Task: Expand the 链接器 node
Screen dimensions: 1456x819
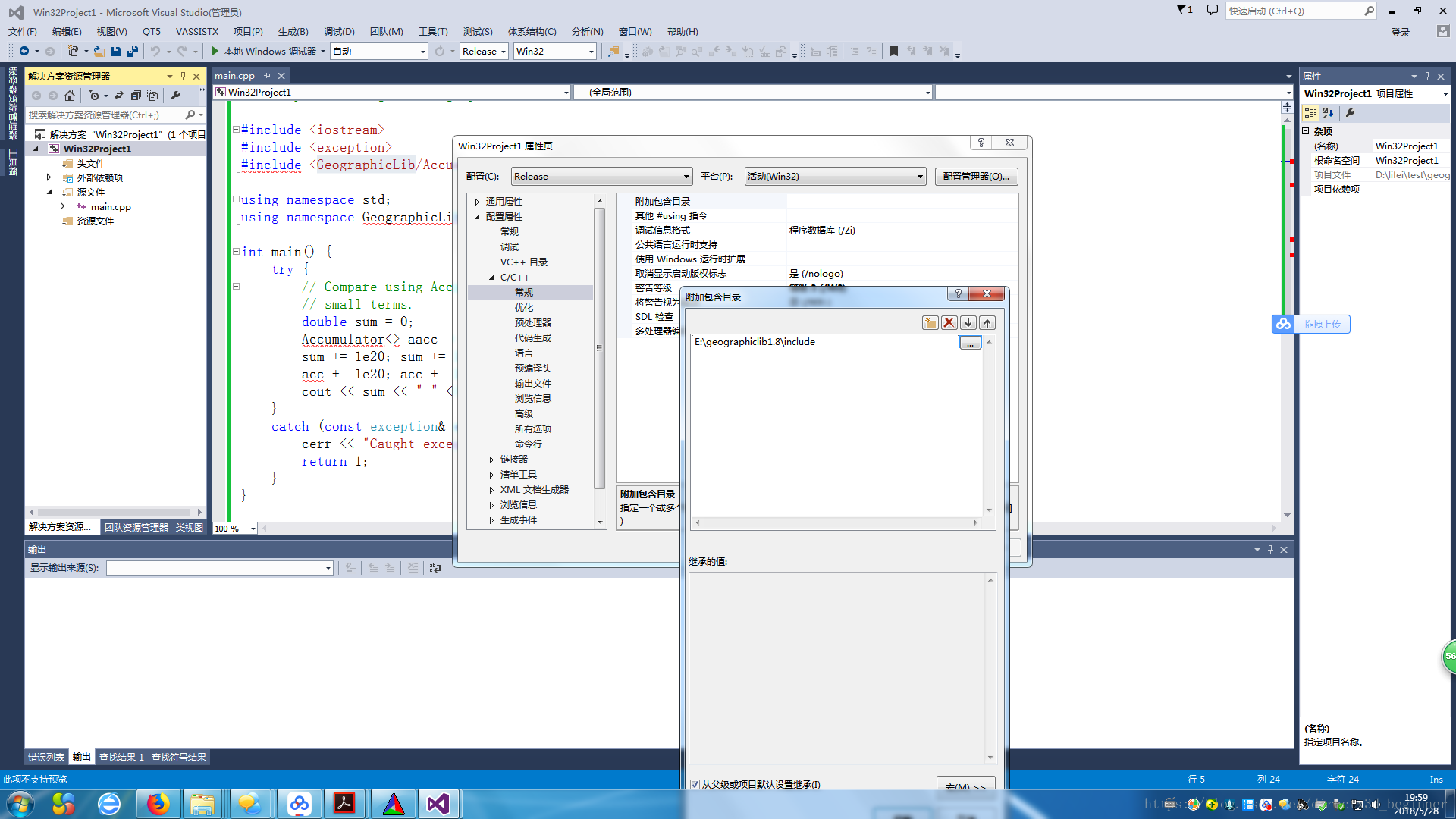Action: pyautogui.click(x=491, y=460)
